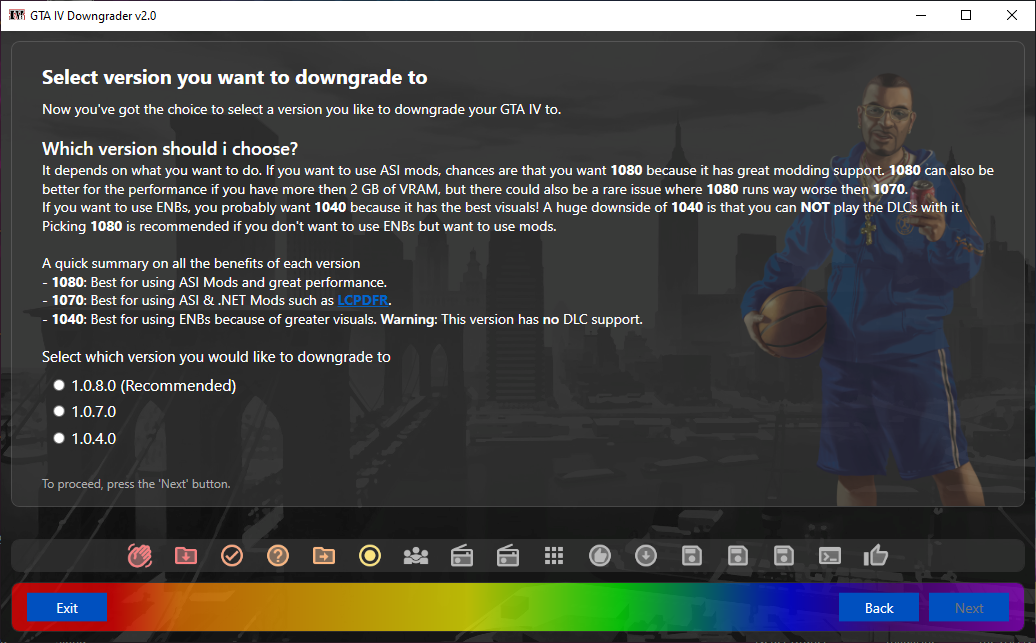This screenshot has width=1036, height=643.
Task: Click the red folder download step icon
Action: coord(186,556)
